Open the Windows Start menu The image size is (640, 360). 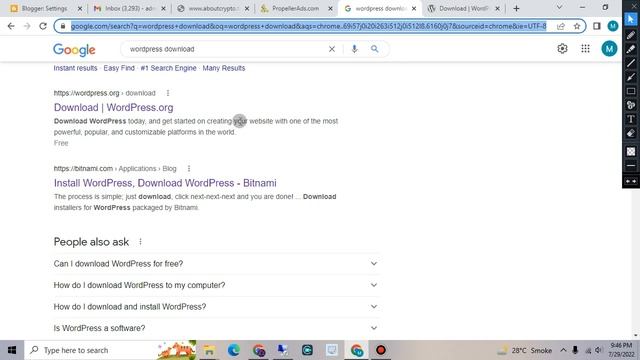[x=12, y=350]
